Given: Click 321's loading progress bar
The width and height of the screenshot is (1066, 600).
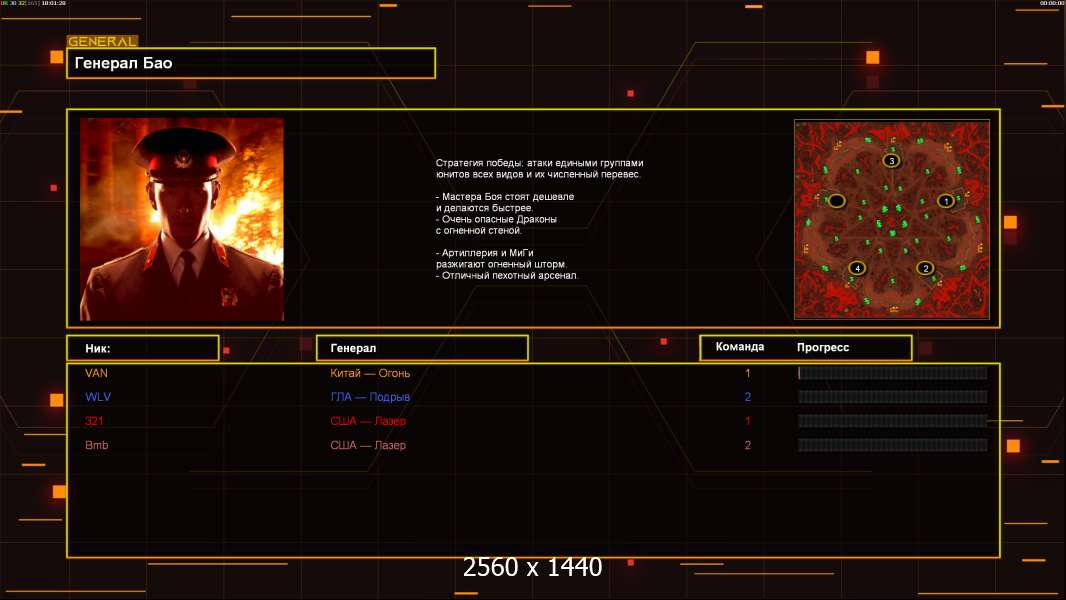Looking at the screenshot, I should (x=893, y=421).
